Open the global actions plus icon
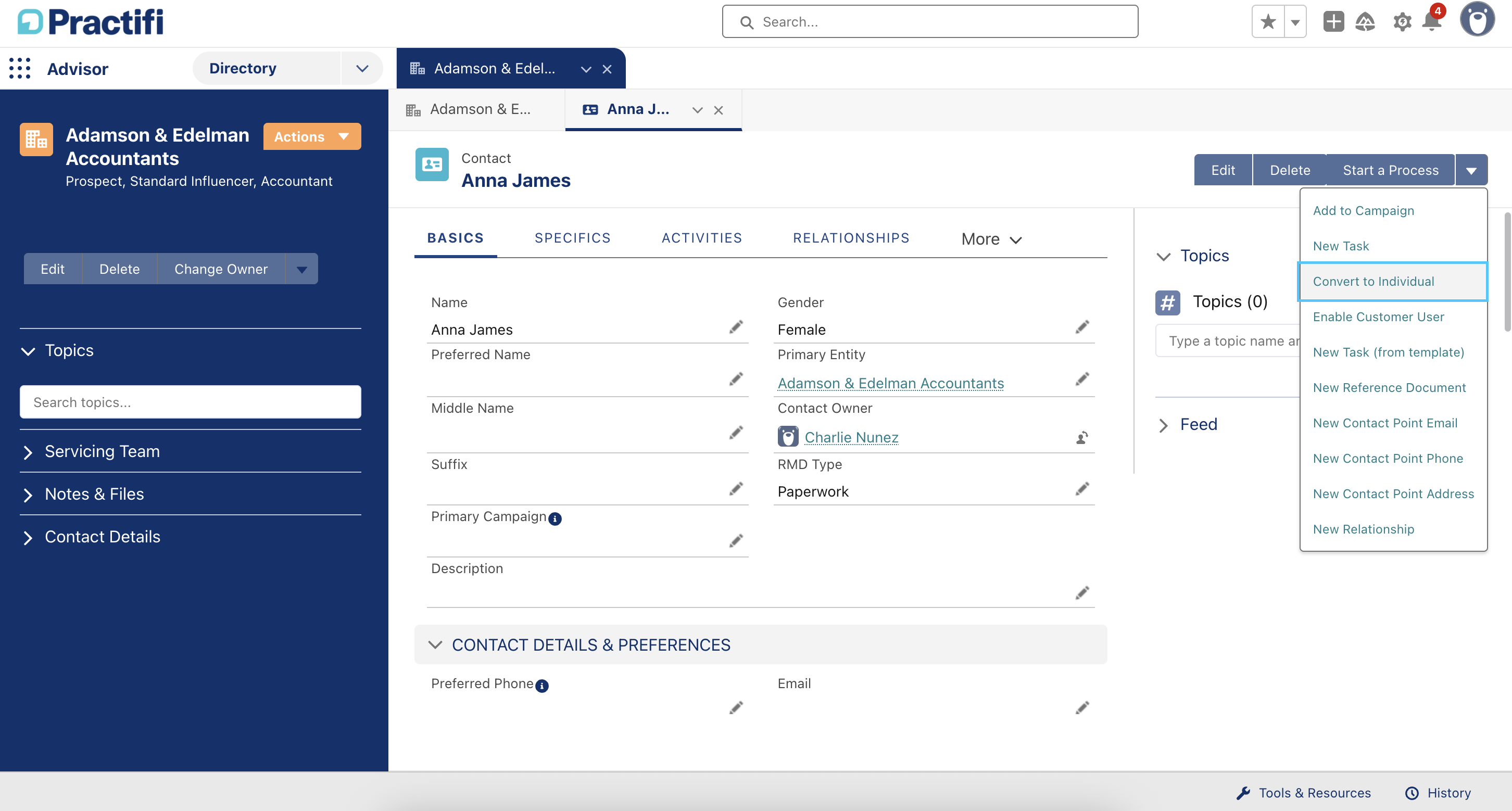1512x811 pixels. point(1333,22)
